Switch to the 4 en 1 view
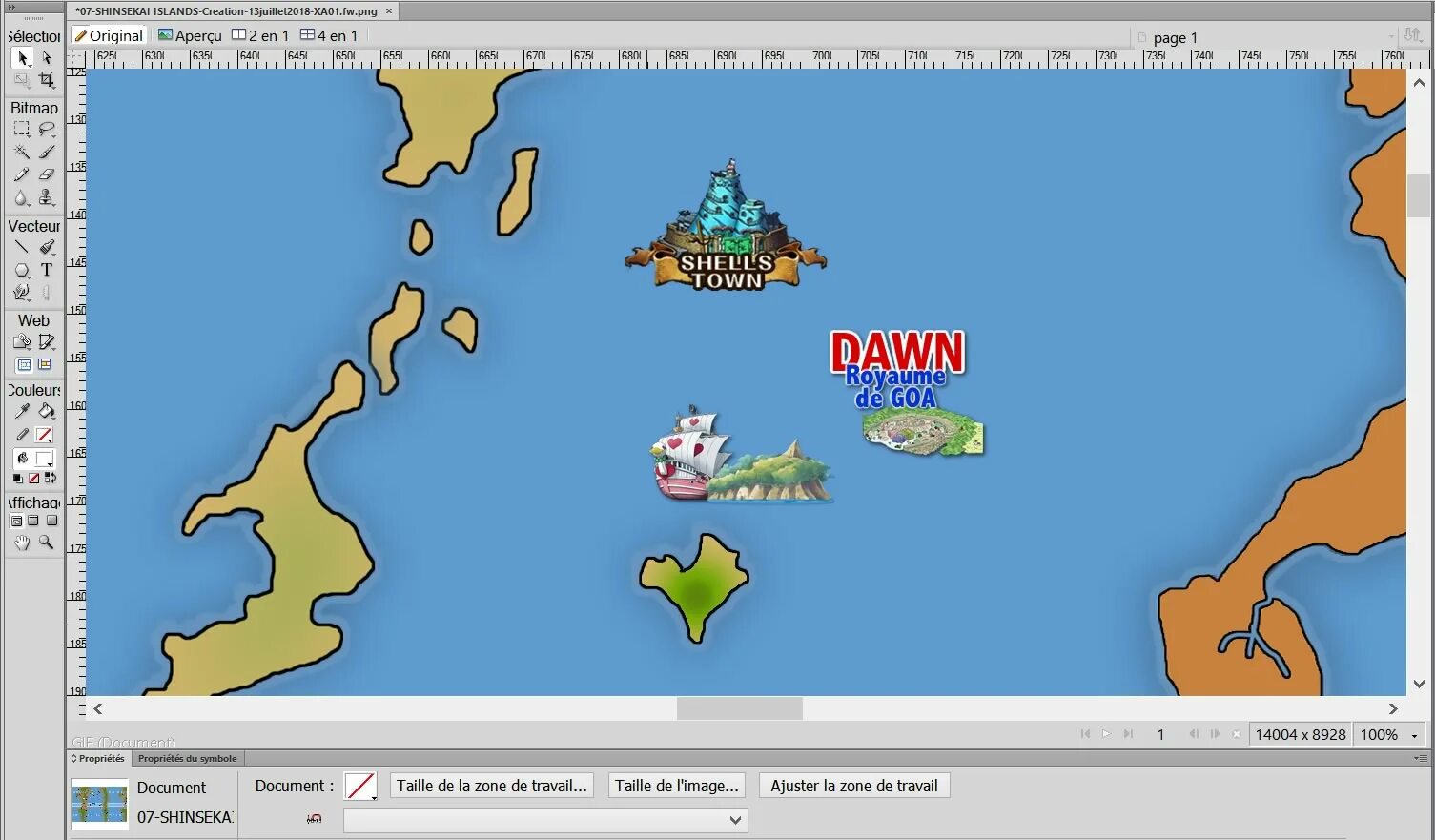The height and width of the screenshot is (840, 1435). tap(329, 35)
